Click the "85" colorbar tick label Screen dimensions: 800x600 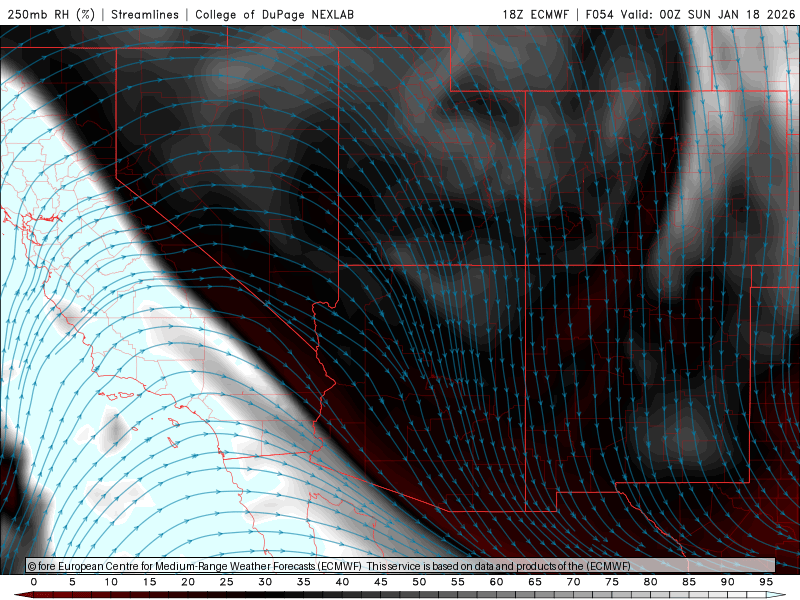pyautogui.click(x=689, y=582)
